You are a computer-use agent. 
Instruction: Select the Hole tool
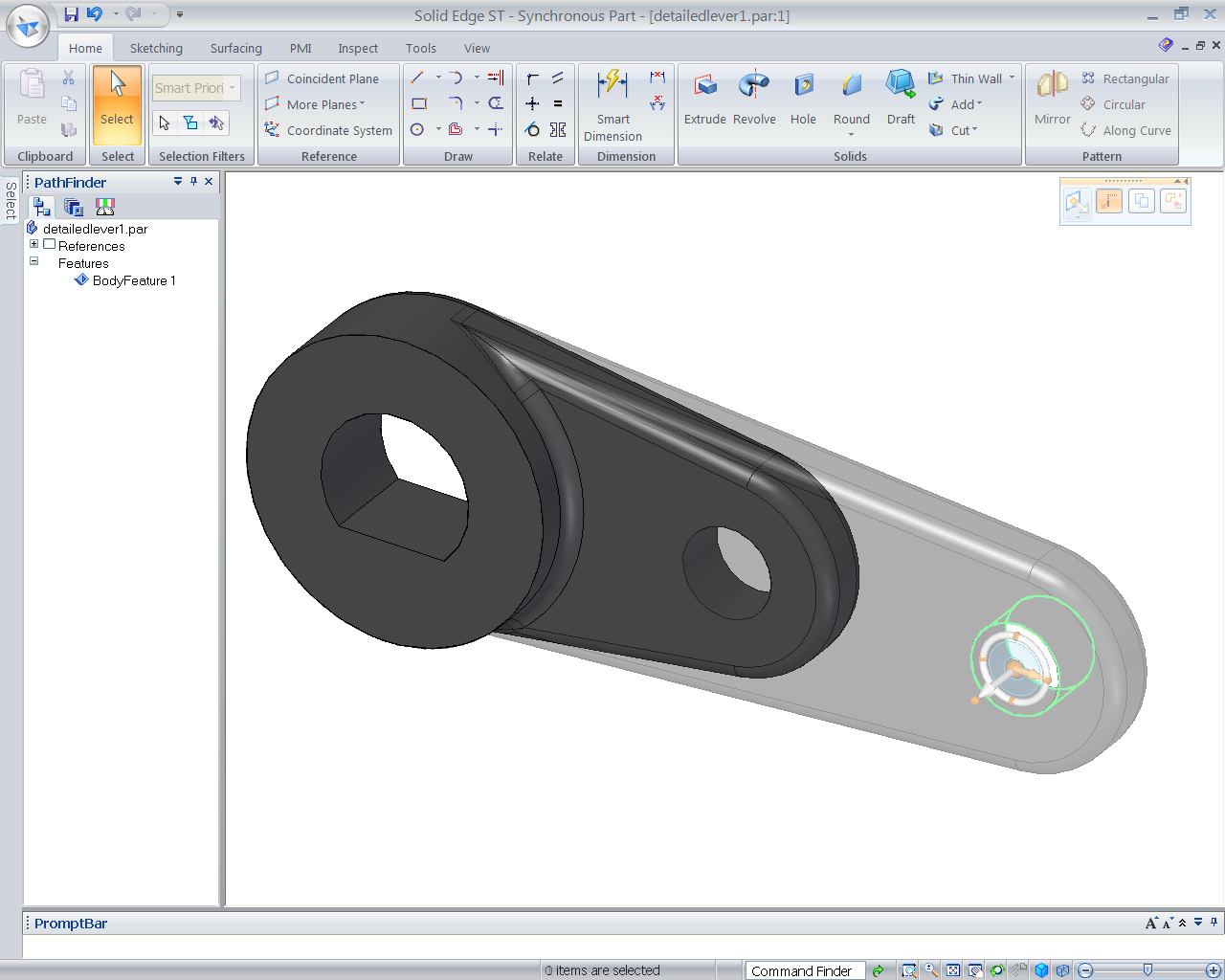coord(803,98)
